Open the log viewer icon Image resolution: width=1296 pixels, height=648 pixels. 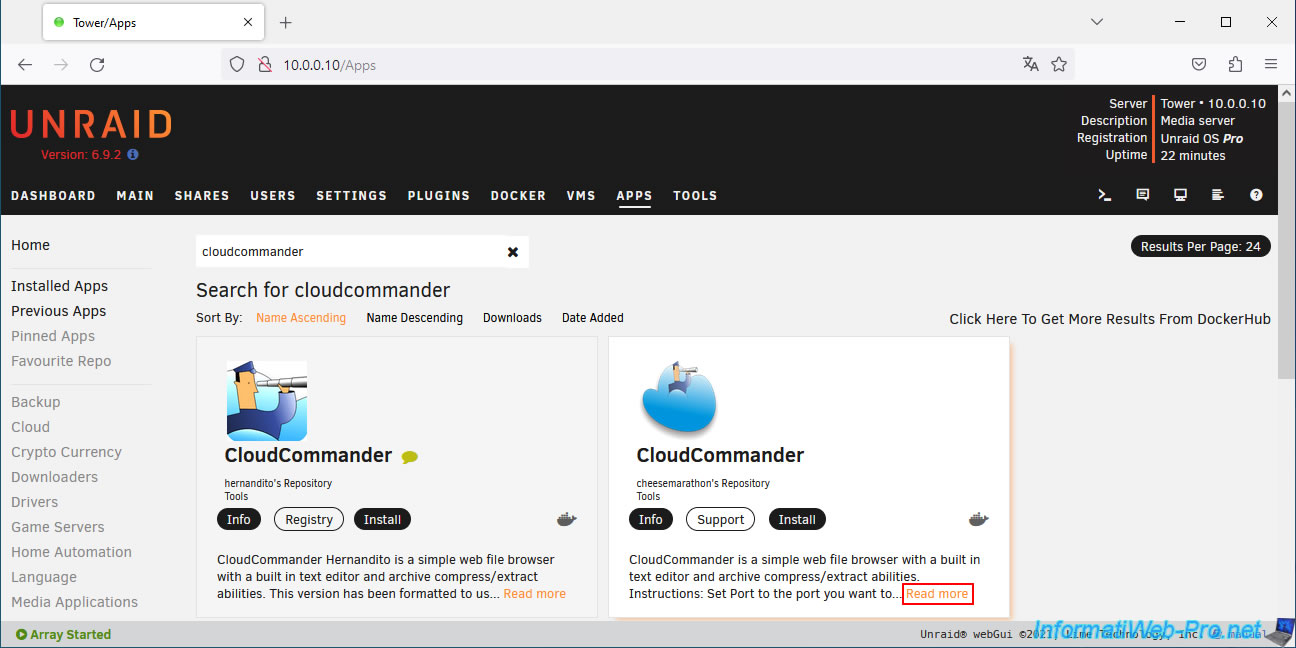1218,196
